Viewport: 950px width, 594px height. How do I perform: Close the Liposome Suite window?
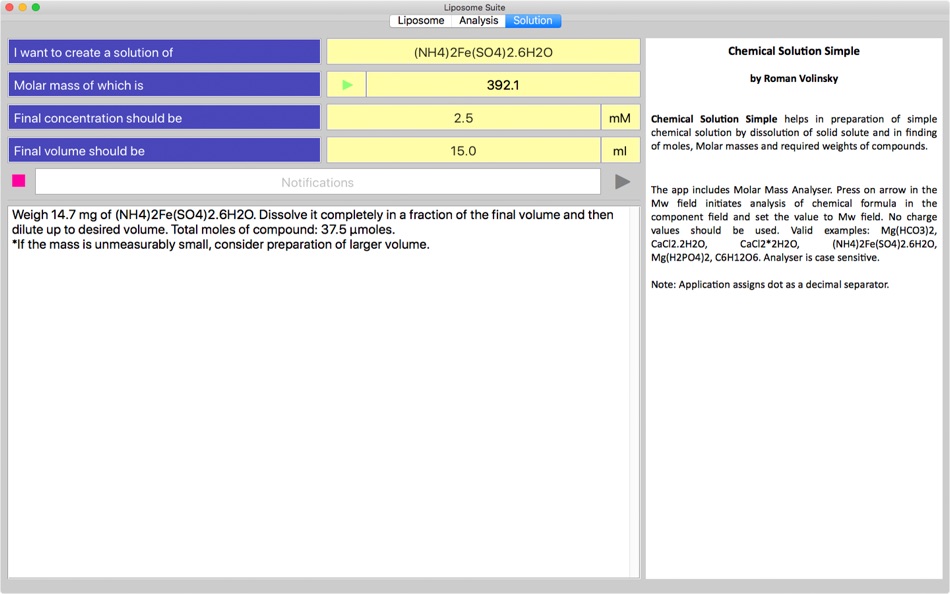click(9, 7)
